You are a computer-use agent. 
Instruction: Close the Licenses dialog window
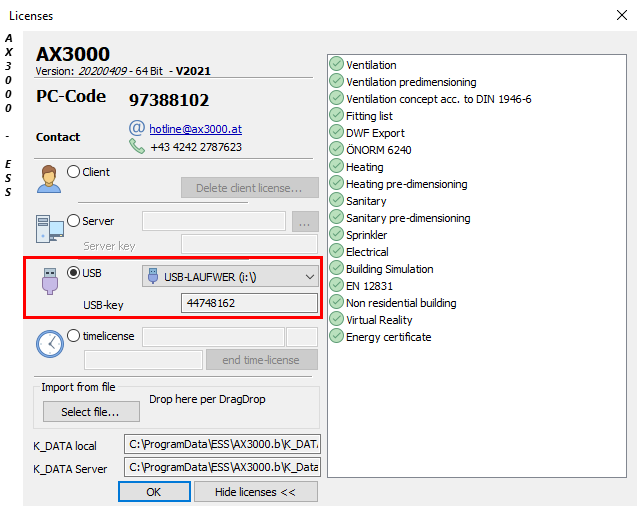click(622, 15)
